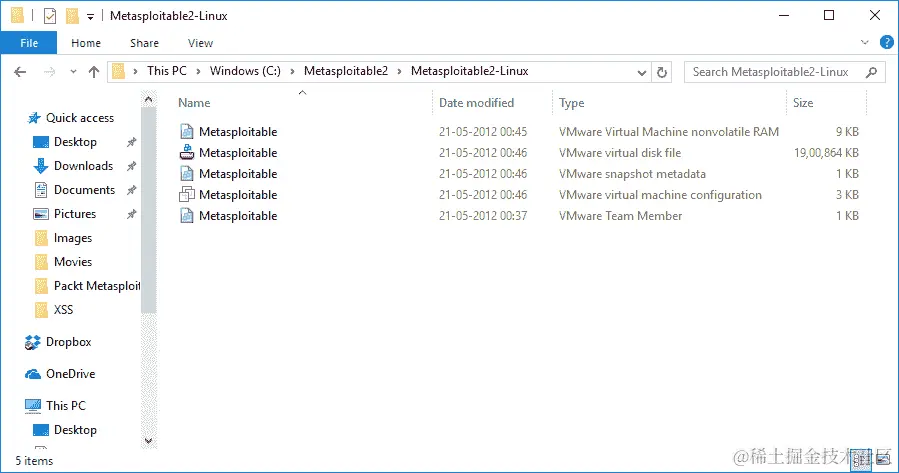899x473 pixels.
Task: Click date '21-05-2012 00:37'
Action: click(x=483, y=216)
